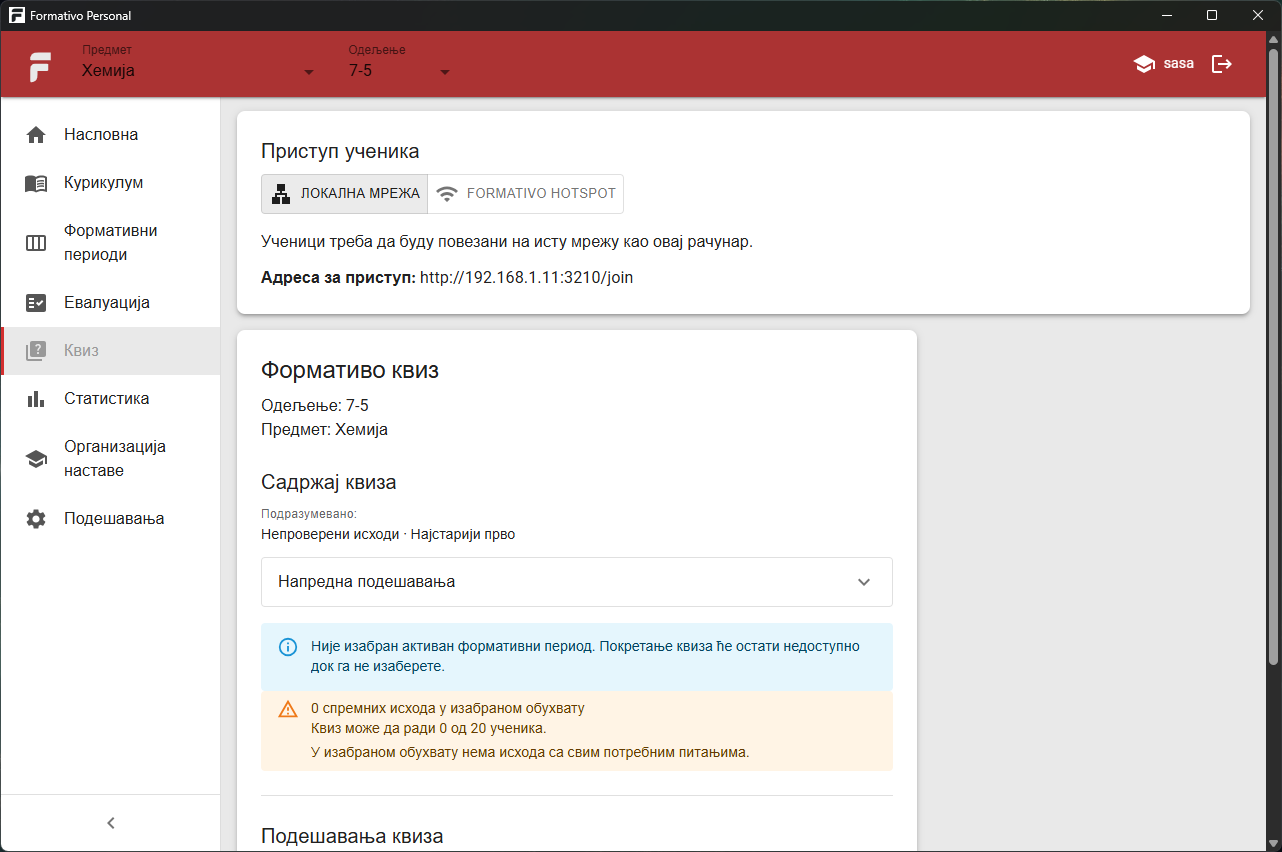1282x852 pixels.
Task: Maximize the Formativo Personal window
Action: 1212,15
